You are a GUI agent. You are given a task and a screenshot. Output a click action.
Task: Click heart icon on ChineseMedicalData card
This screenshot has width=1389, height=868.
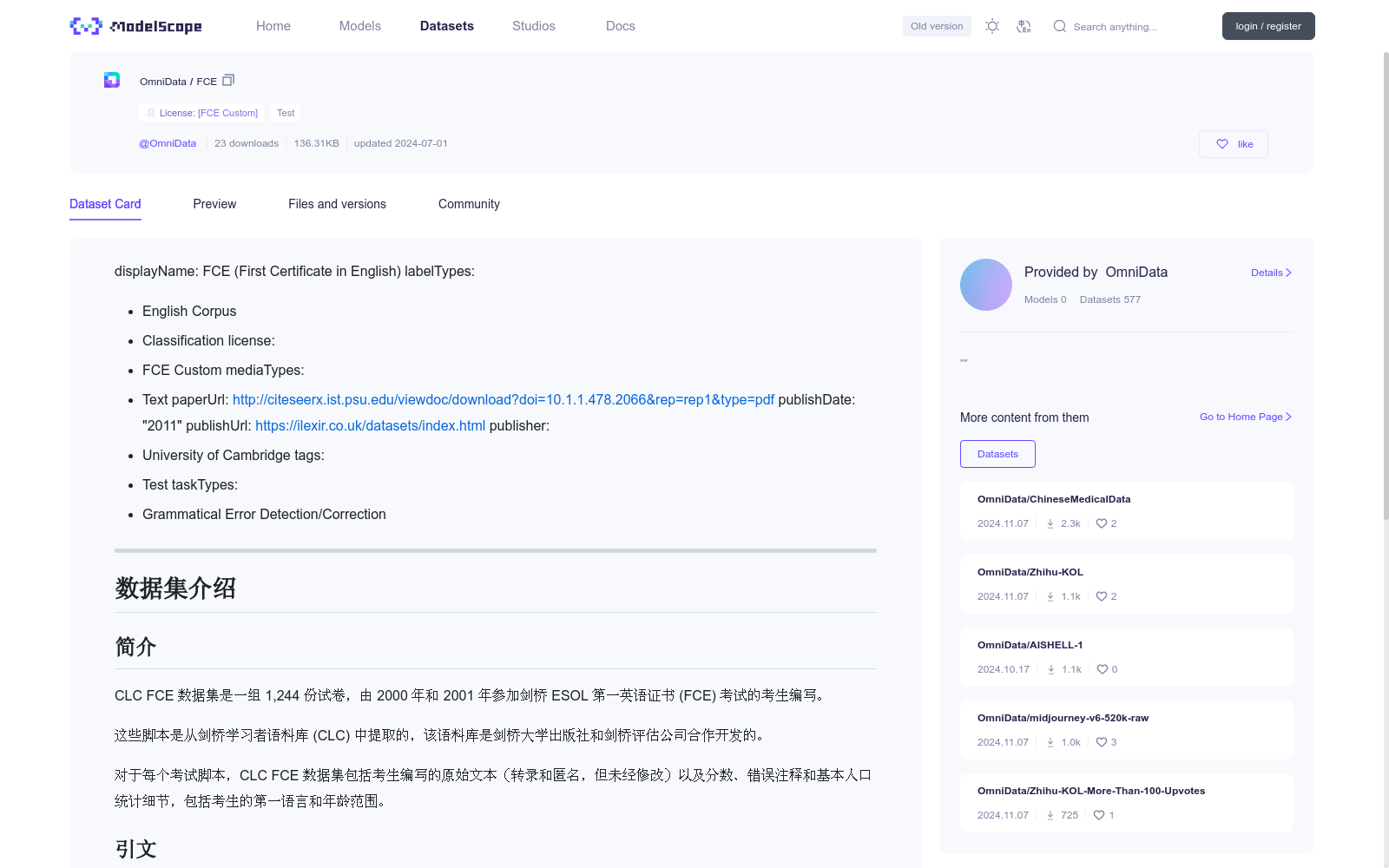click(1102, 523)
